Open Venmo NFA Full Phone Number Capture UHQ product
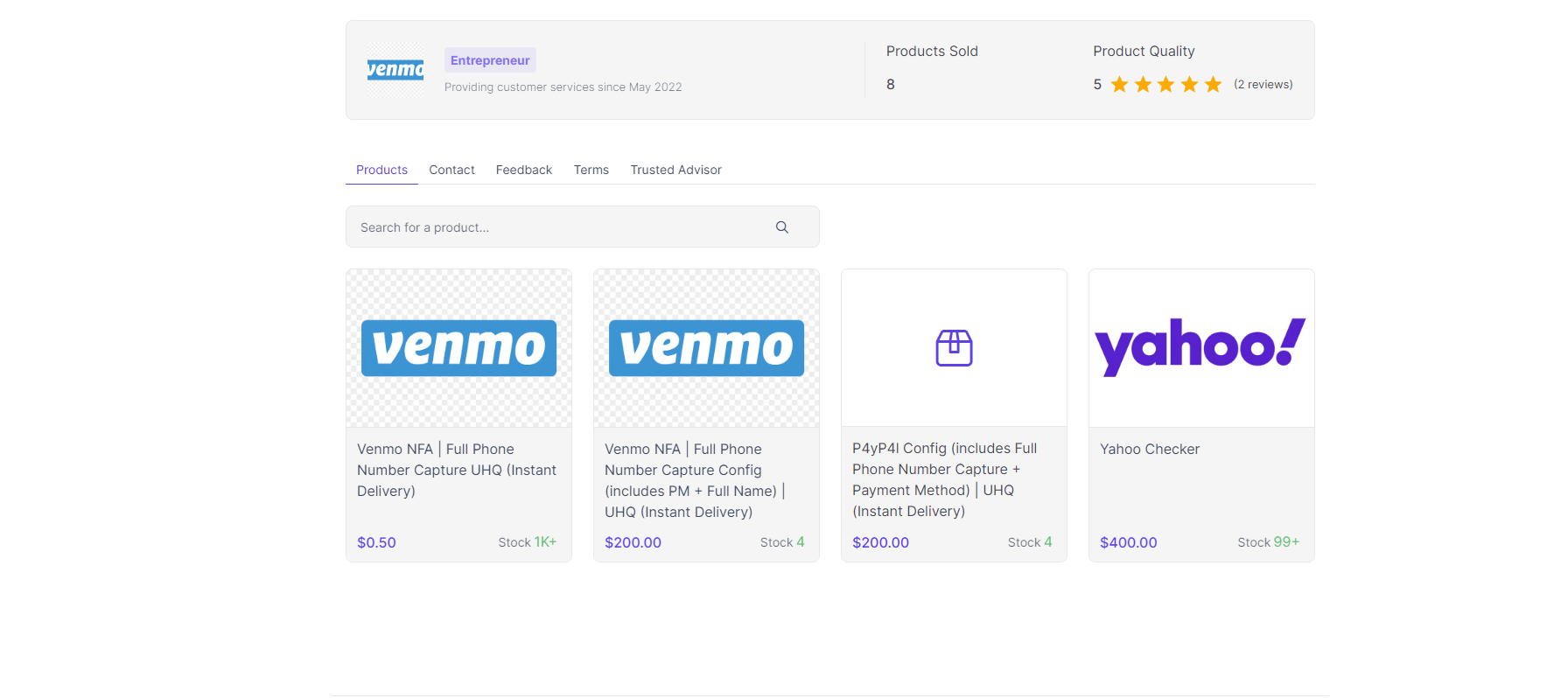1568x698 pixels. point(457,470)
